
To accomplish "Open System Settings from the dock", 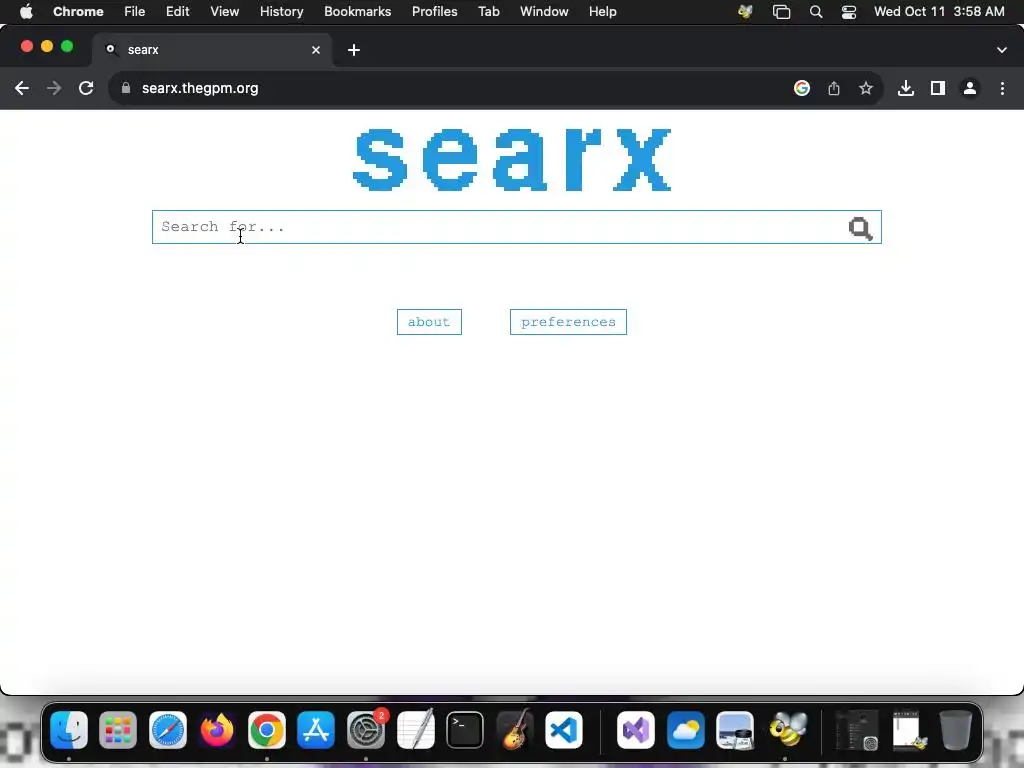I will coord(366,729).
